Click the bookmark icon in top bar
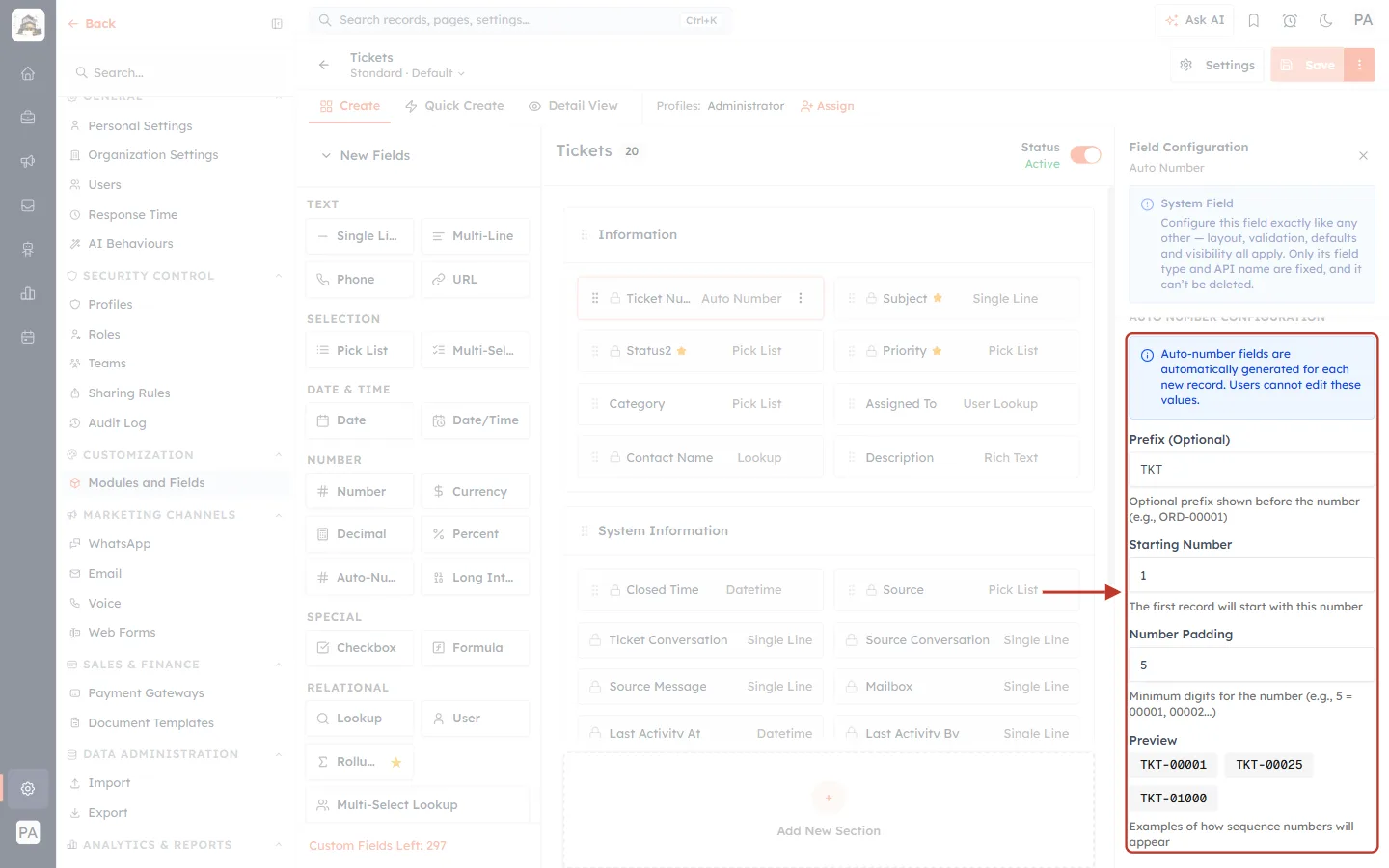The height and width of the screenshot is (868, 1389). coord(1254,20)
